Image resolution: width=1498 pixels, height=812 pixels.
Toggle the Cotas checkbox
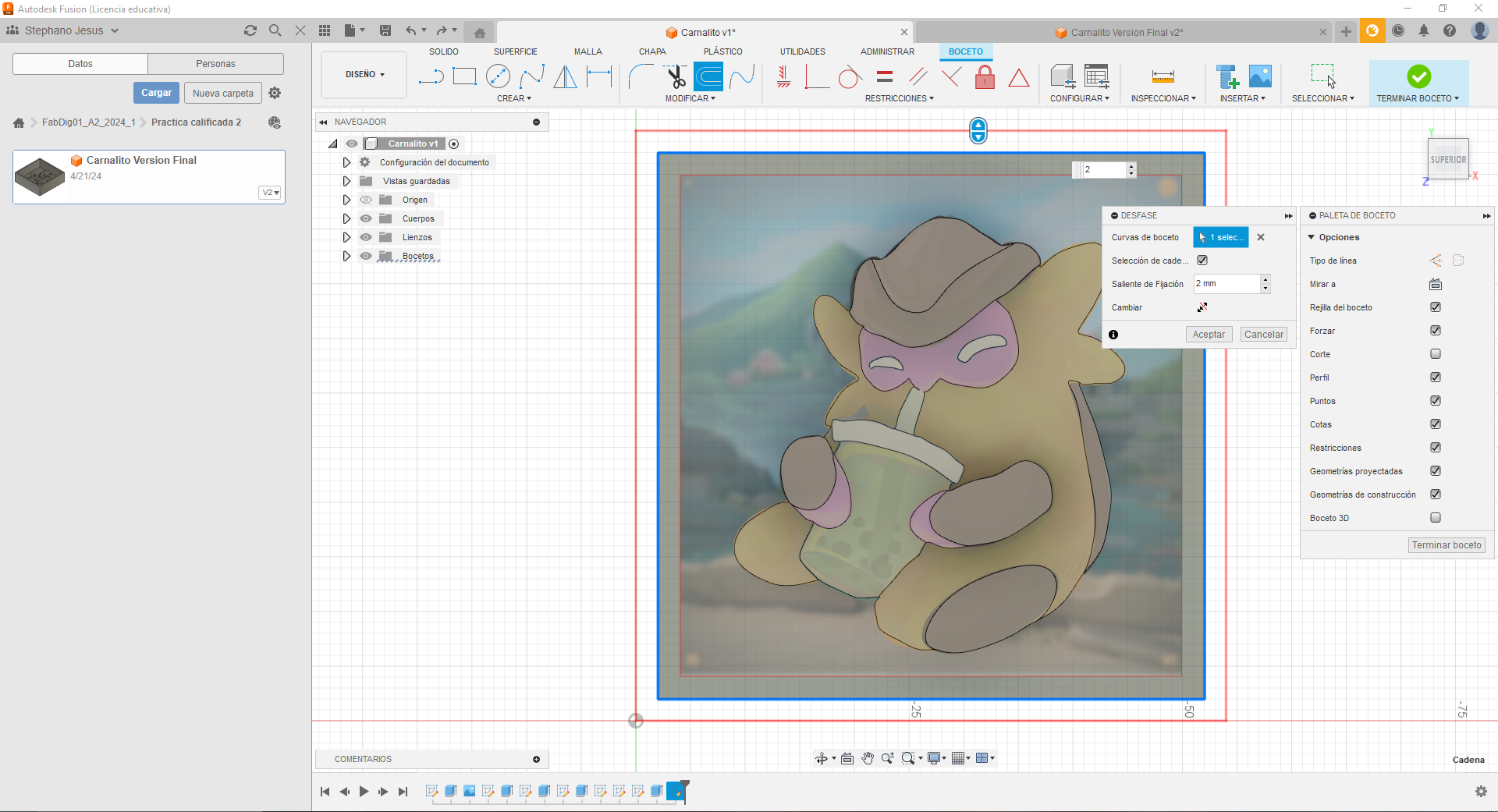click(1436, 424)
